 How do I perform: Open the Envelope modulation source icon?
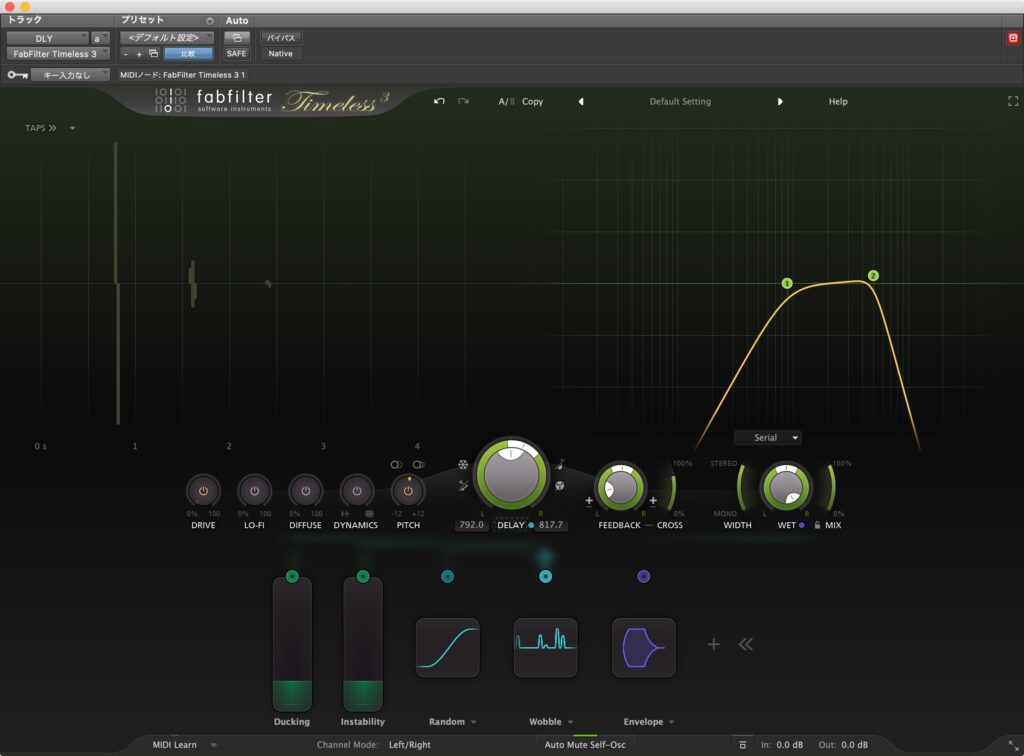(x=643, y=646)
